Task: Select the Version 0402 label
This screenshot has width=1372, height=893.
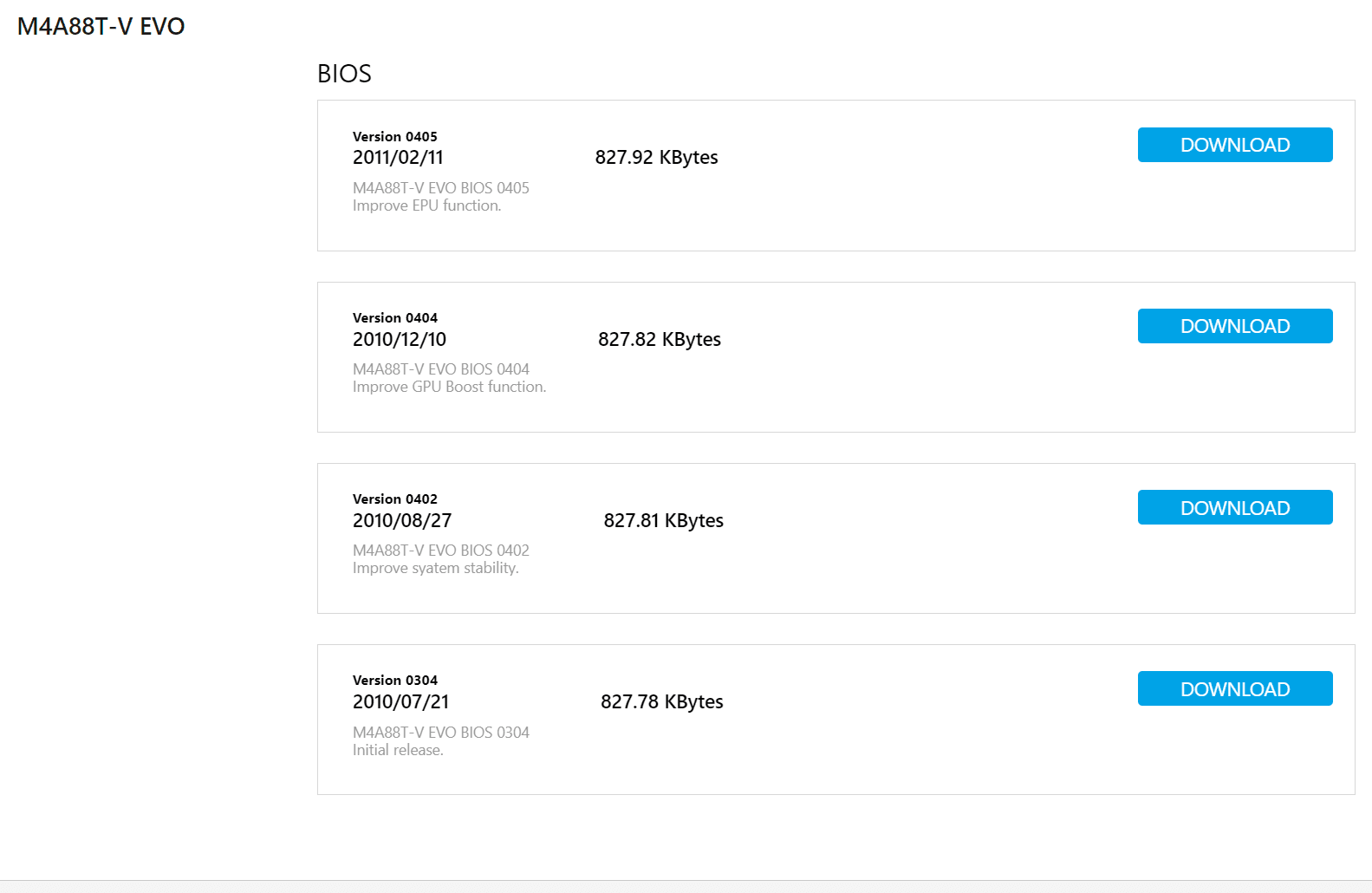Action: tap(395, 499)
